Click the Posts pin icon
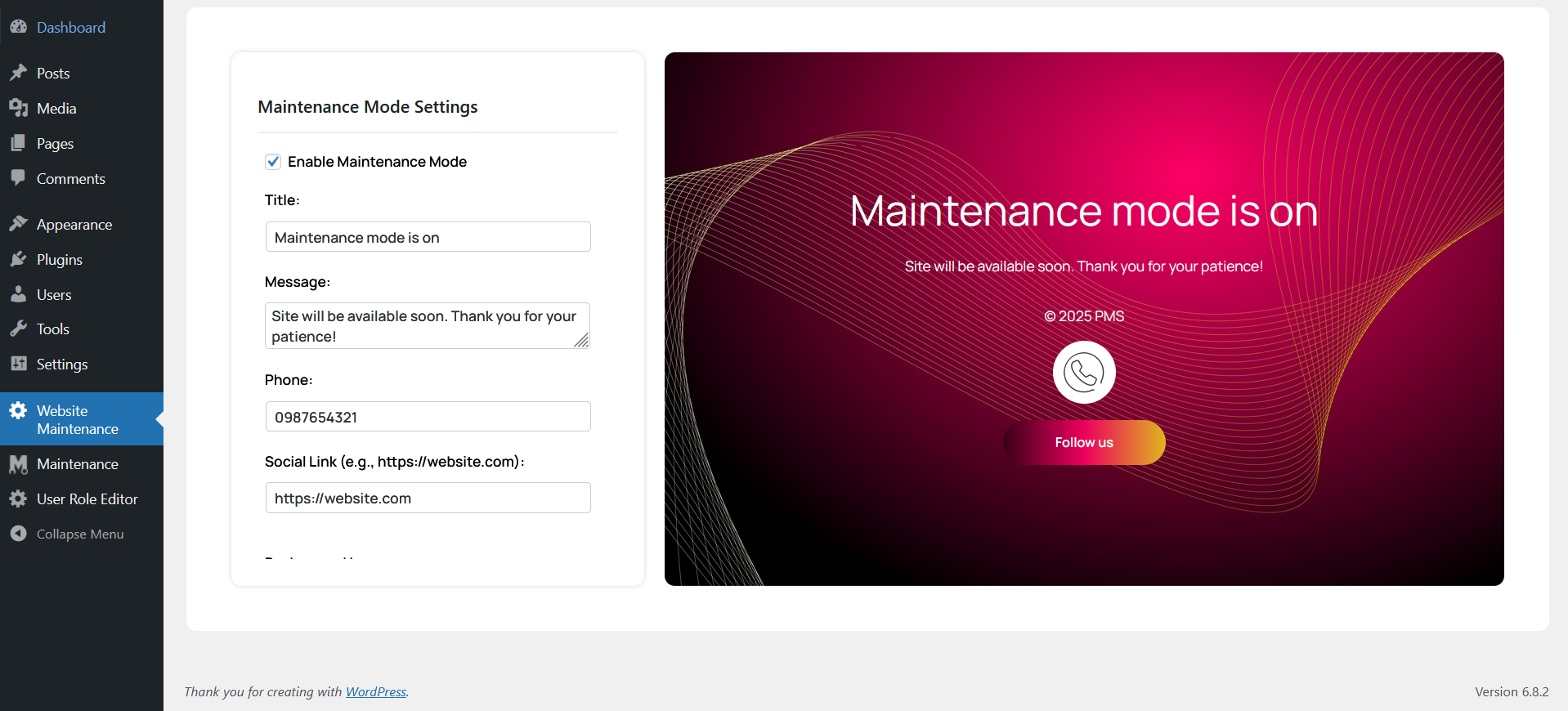Image resolution: width=1568 pixels, height=711 pixels. pos(18,73)
